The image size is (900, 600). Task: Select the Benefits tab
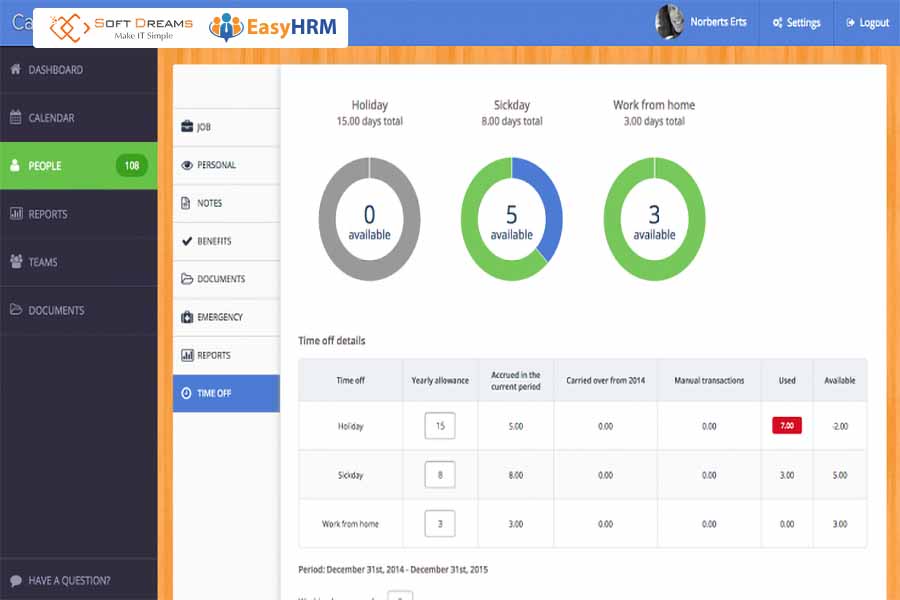point(226,241)
